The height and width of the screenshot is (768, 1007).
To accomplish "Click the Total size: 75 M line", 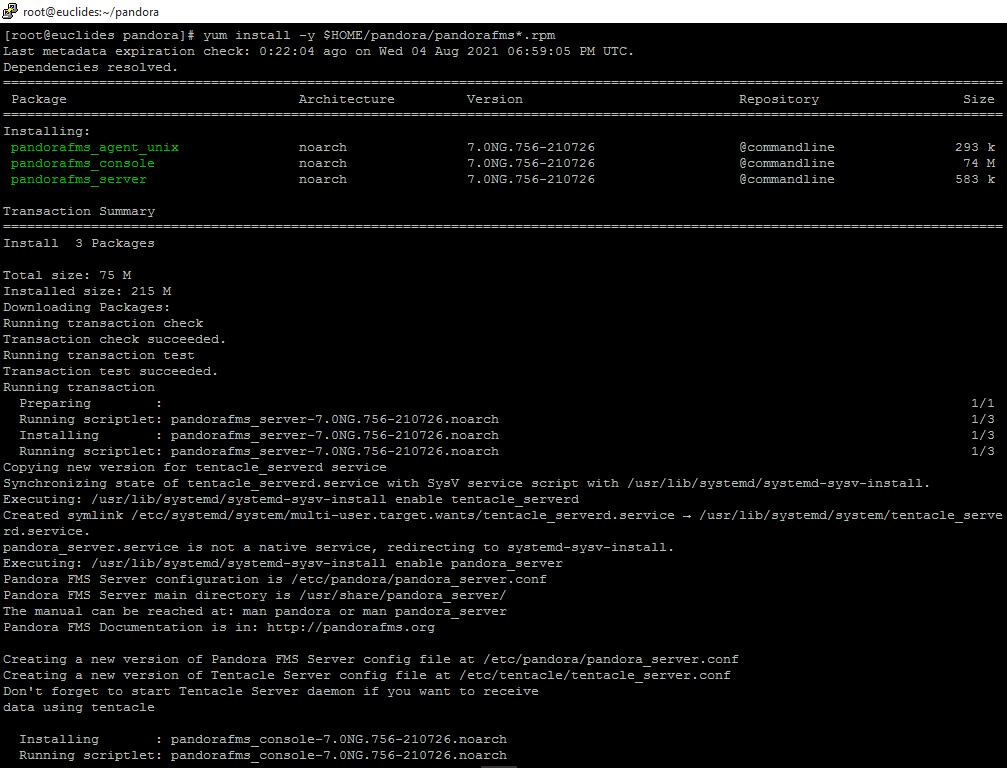I will pos(67,275).
